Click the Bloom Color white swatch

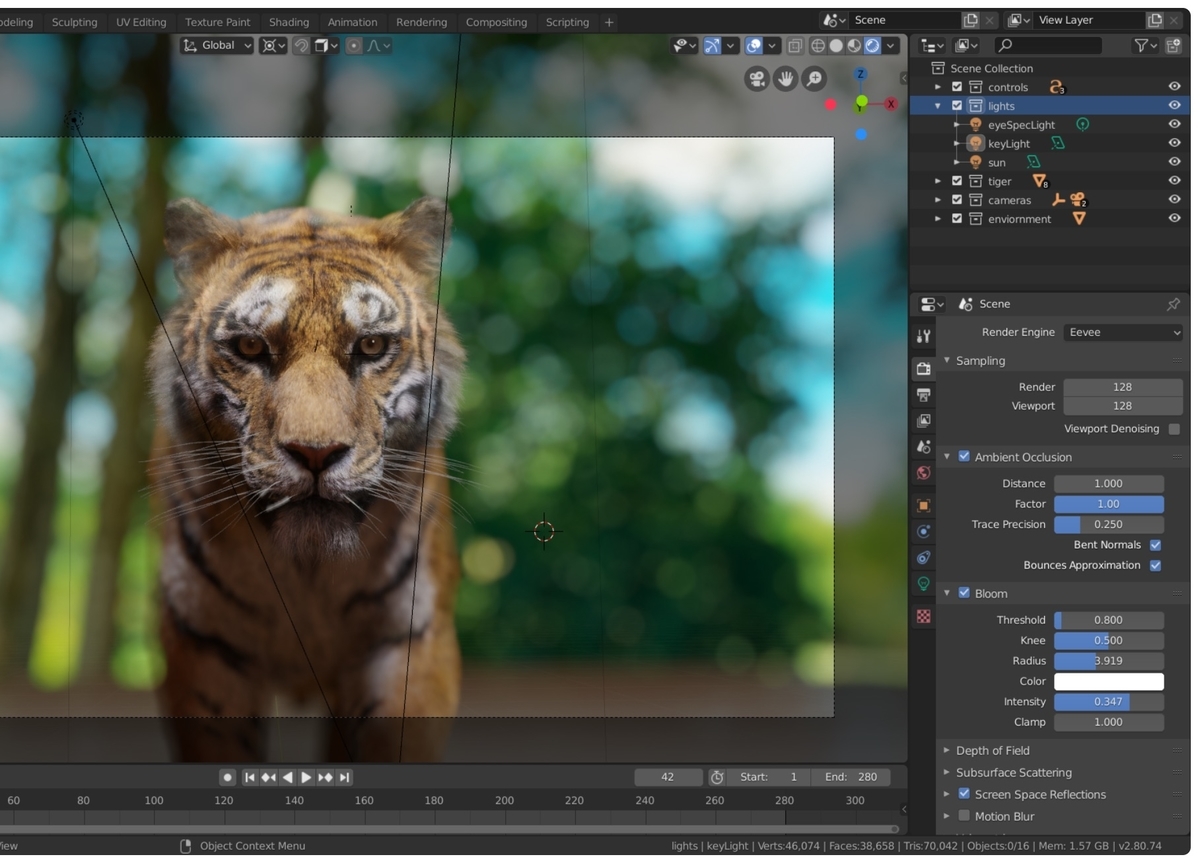tap(1108, 682)
